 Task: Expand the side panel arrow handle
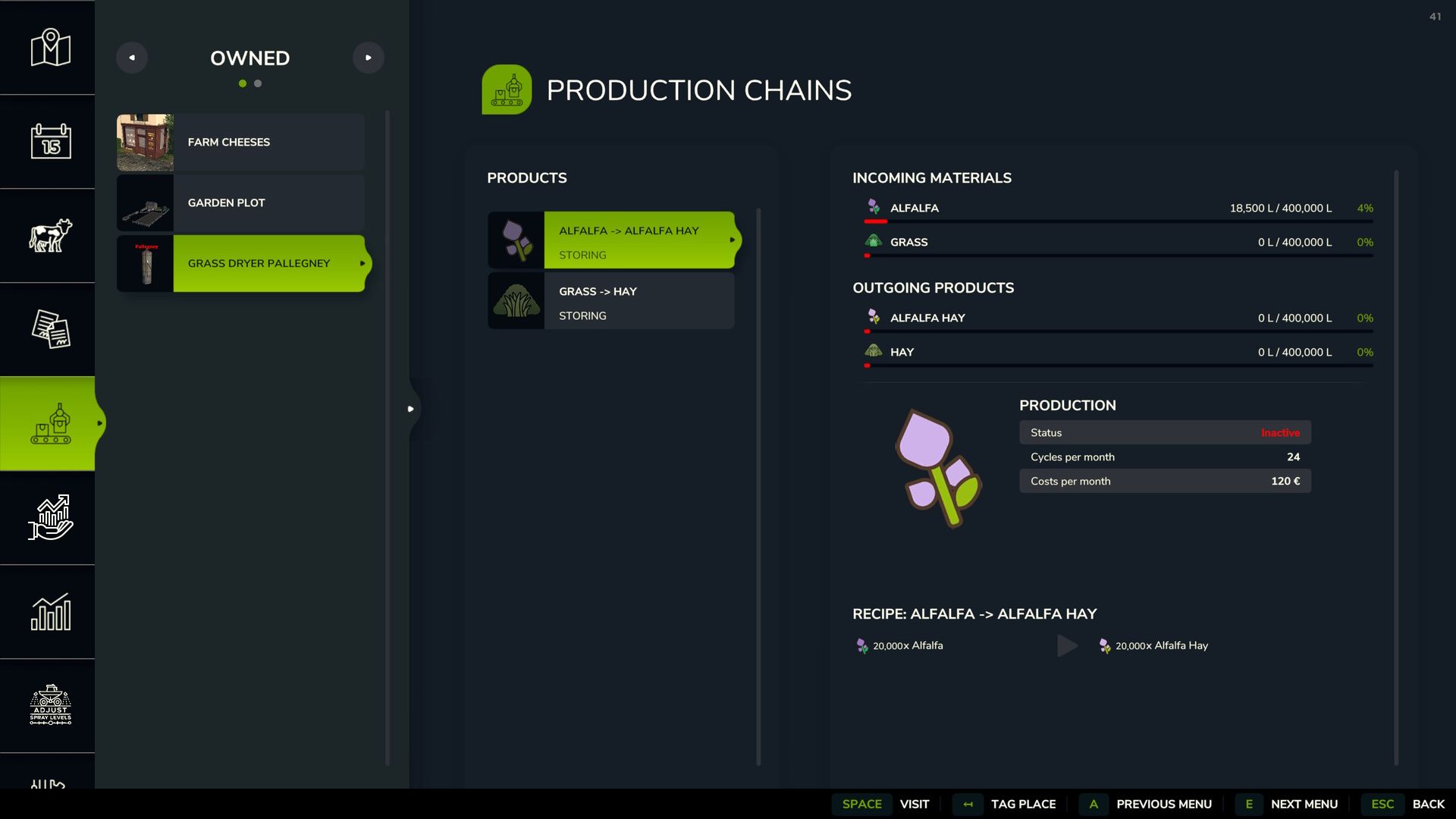[x=410, y=409]
